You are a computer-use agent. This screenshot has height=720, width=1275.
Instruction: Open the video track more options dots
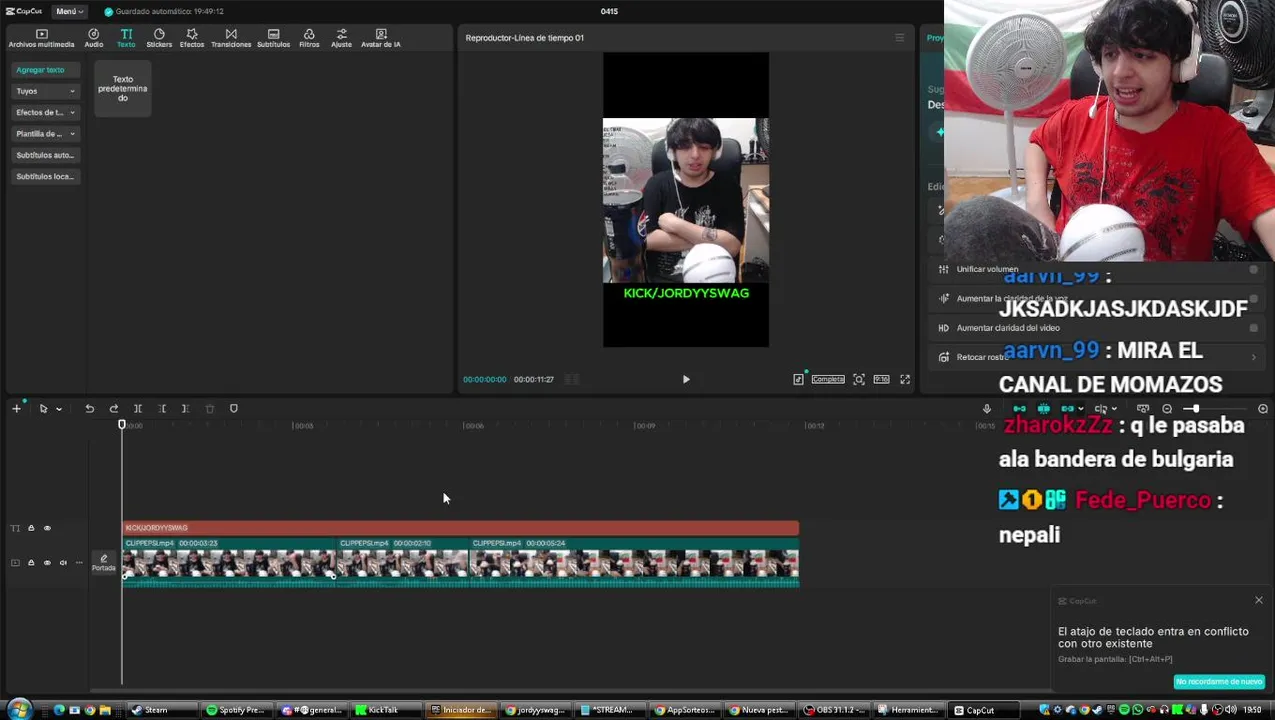(79, 563)
